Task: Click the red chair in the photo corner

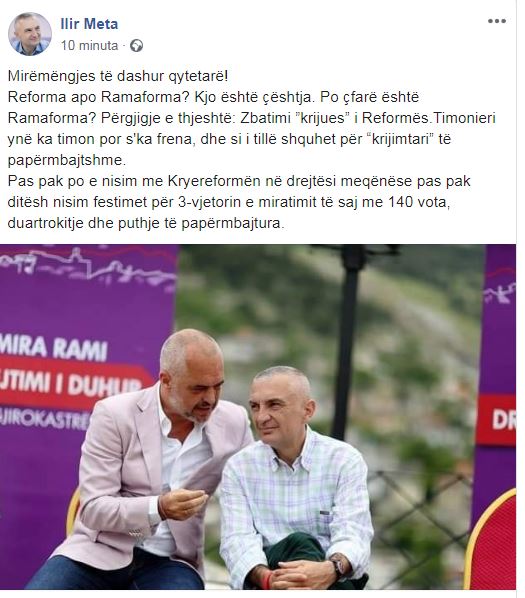Action: pyautogui.click(x=491, y=543)
